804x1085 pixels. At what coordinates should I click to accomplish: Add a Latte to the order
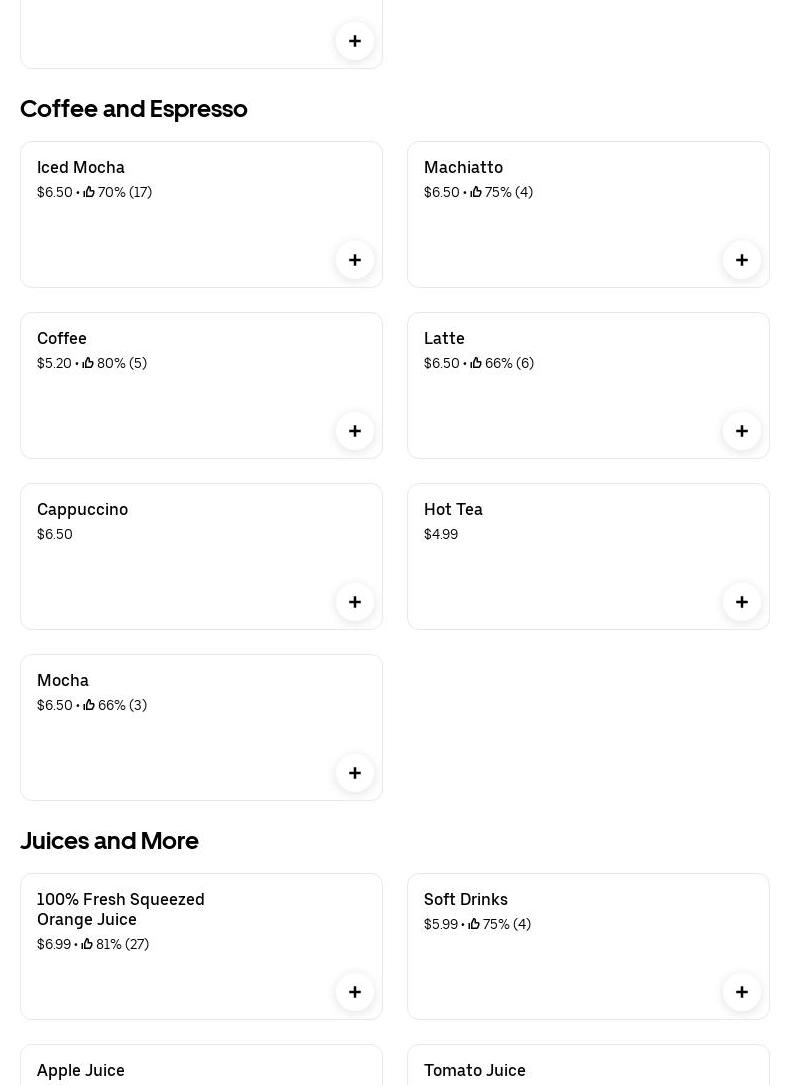[x=742, y=431]
